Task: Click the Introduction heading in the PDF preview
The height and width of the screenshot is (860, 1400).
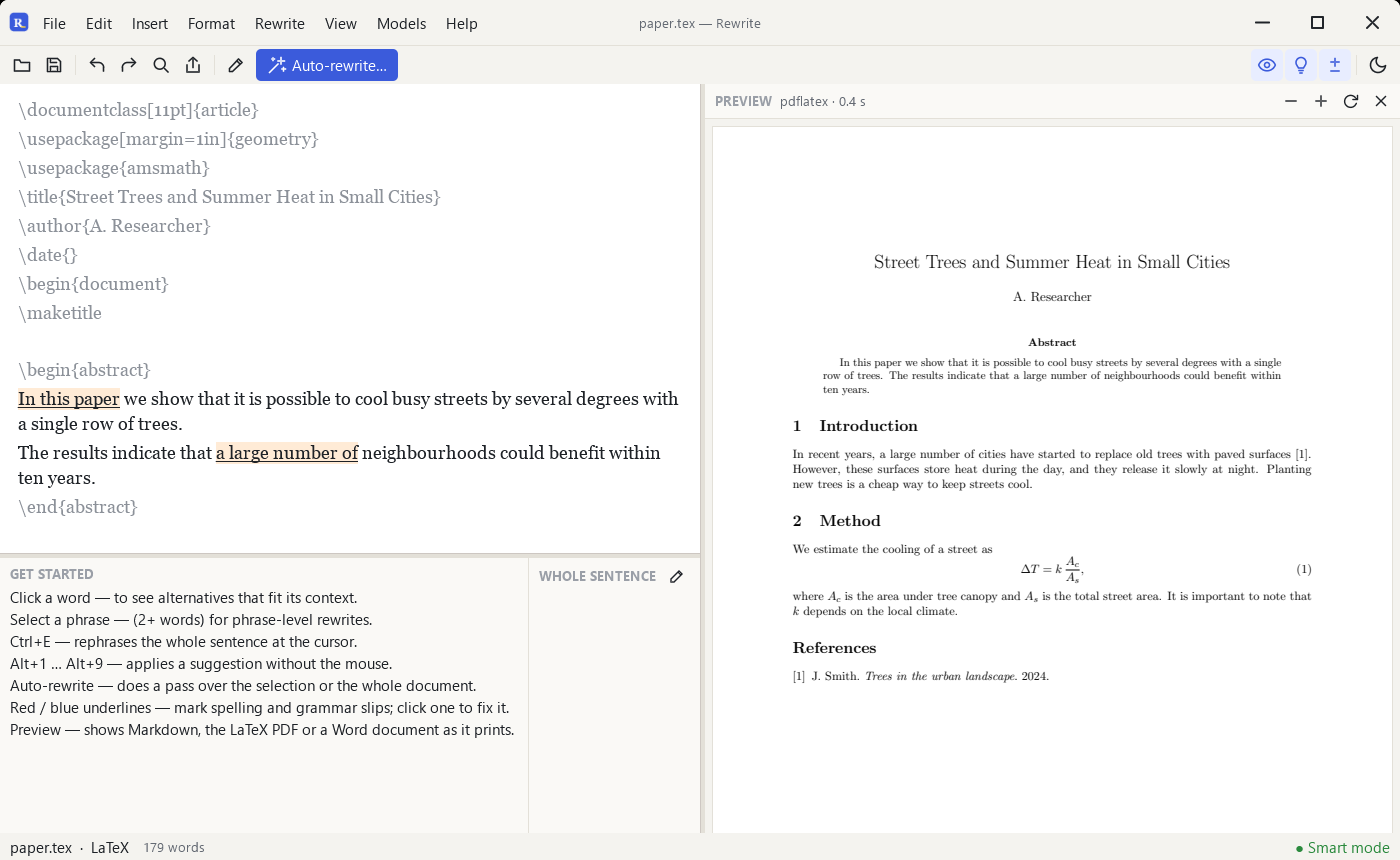Action: (855, 426)
